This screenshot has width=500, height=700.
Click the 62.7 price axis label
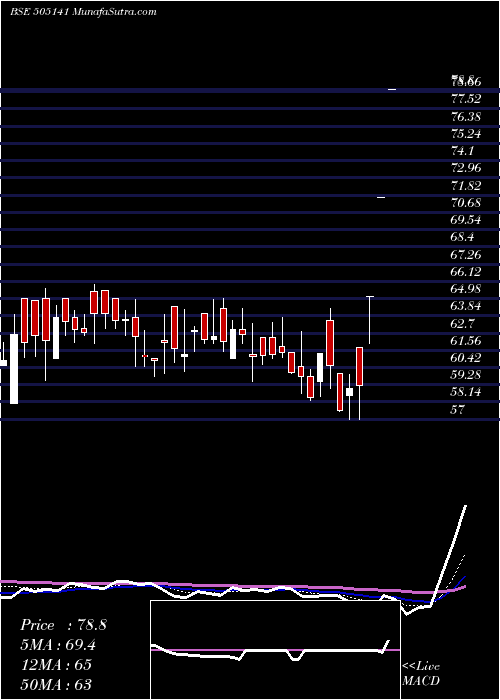click(463, 323)
